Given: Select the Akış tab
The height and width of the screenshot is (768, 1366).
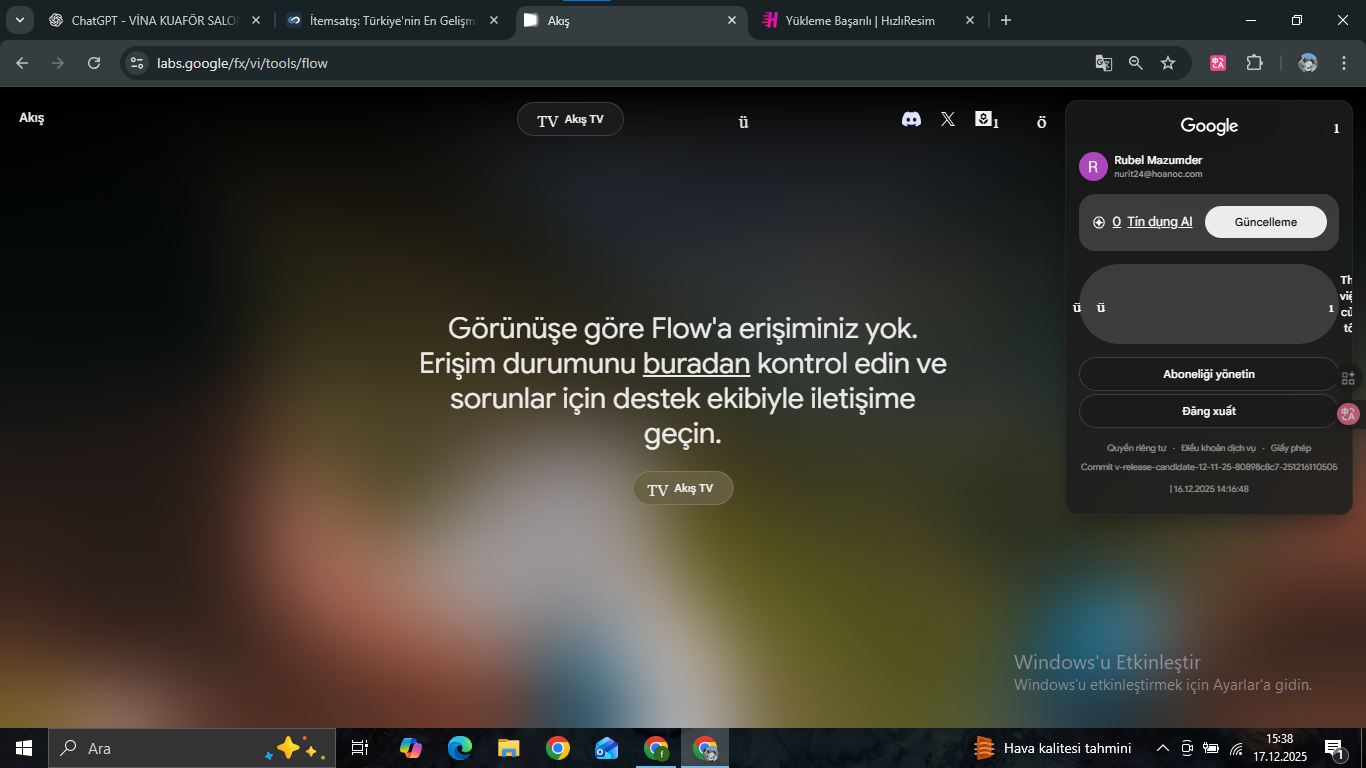Looking at the screenshot, I should click(632, 20).
